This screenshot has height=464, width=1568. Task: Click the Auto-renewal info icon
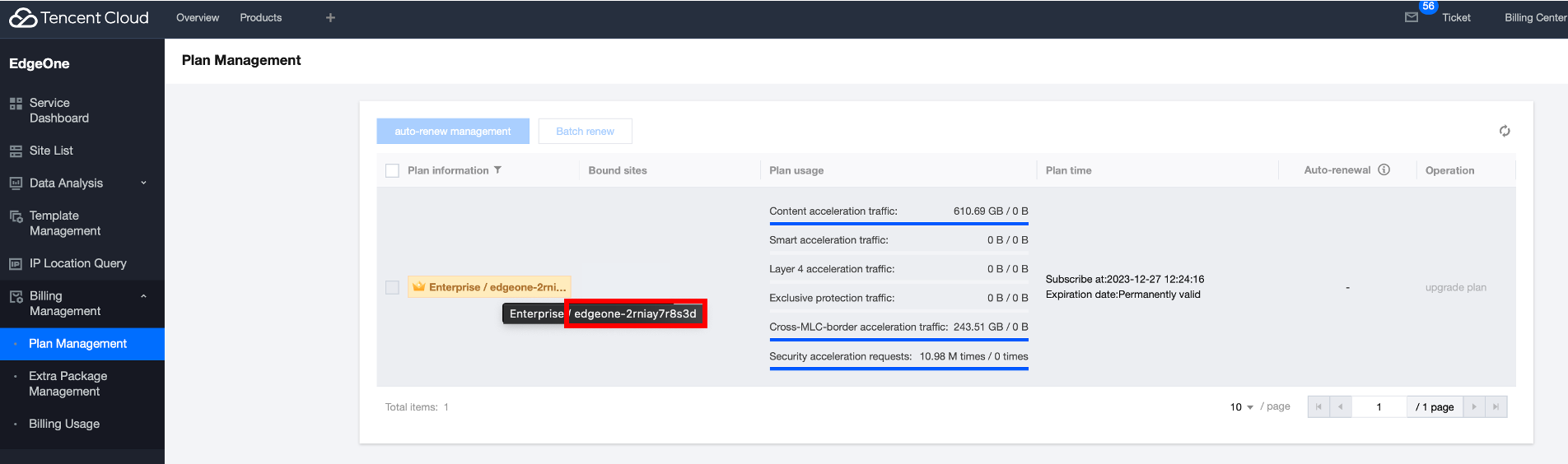click(x=1384, y=169)
